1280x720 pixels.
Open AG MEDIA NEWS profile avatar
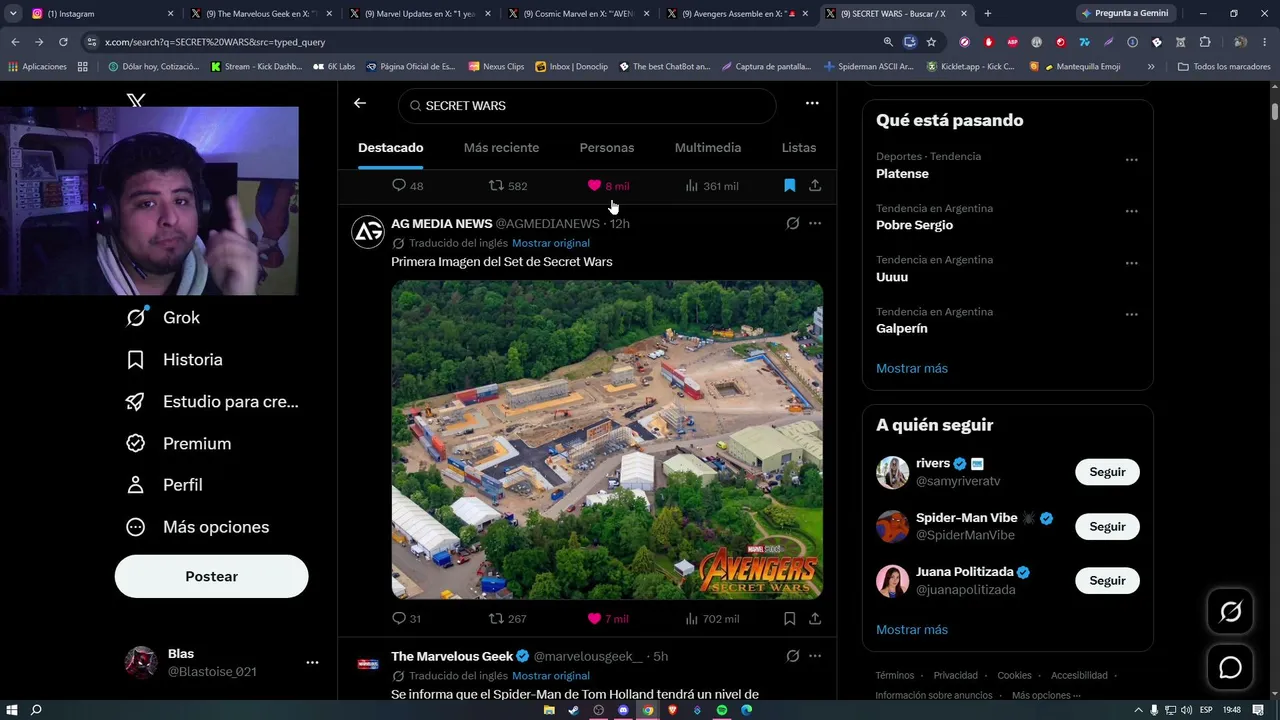point(368,232)
